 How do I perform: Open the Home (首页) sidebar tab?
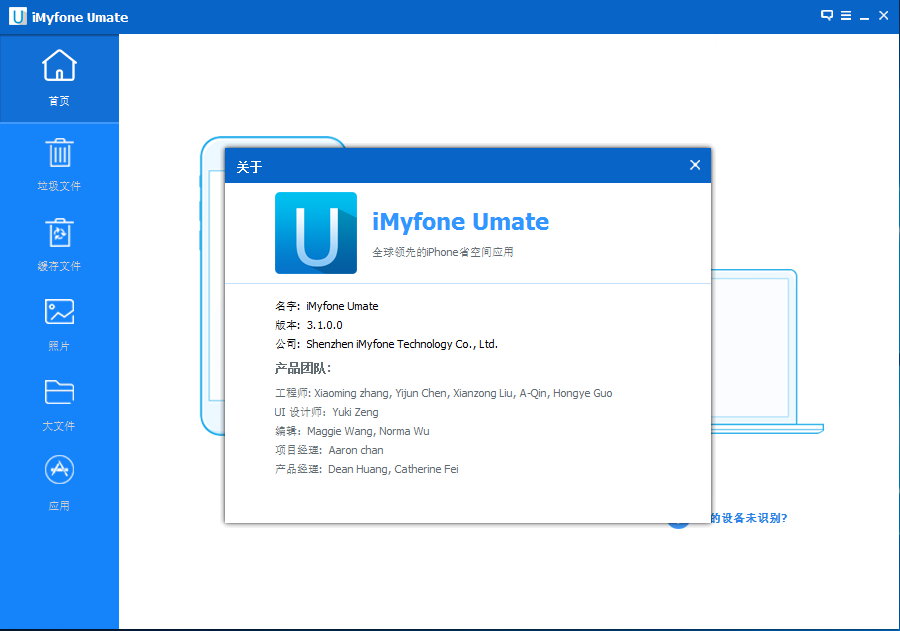tap(59, 78)
